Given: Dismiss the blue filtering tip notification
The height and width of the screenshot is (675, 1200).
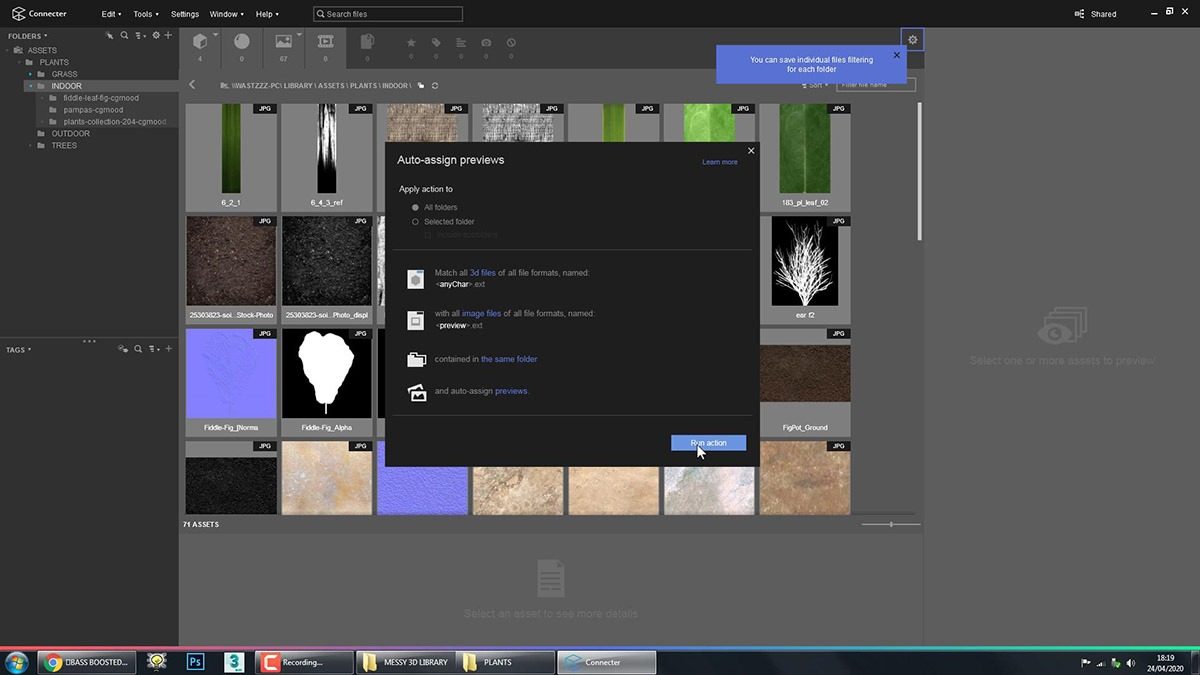Looking at the screenshot, I should click(896, 55).
